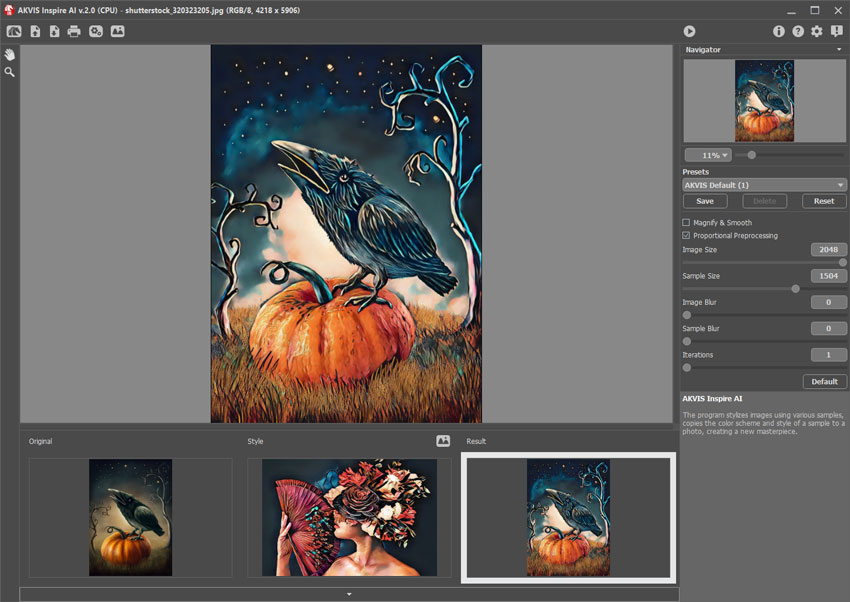The height and width of the screenshot is (602, 850).
Task: Click the print image icon
Action: tap(74, 31)
